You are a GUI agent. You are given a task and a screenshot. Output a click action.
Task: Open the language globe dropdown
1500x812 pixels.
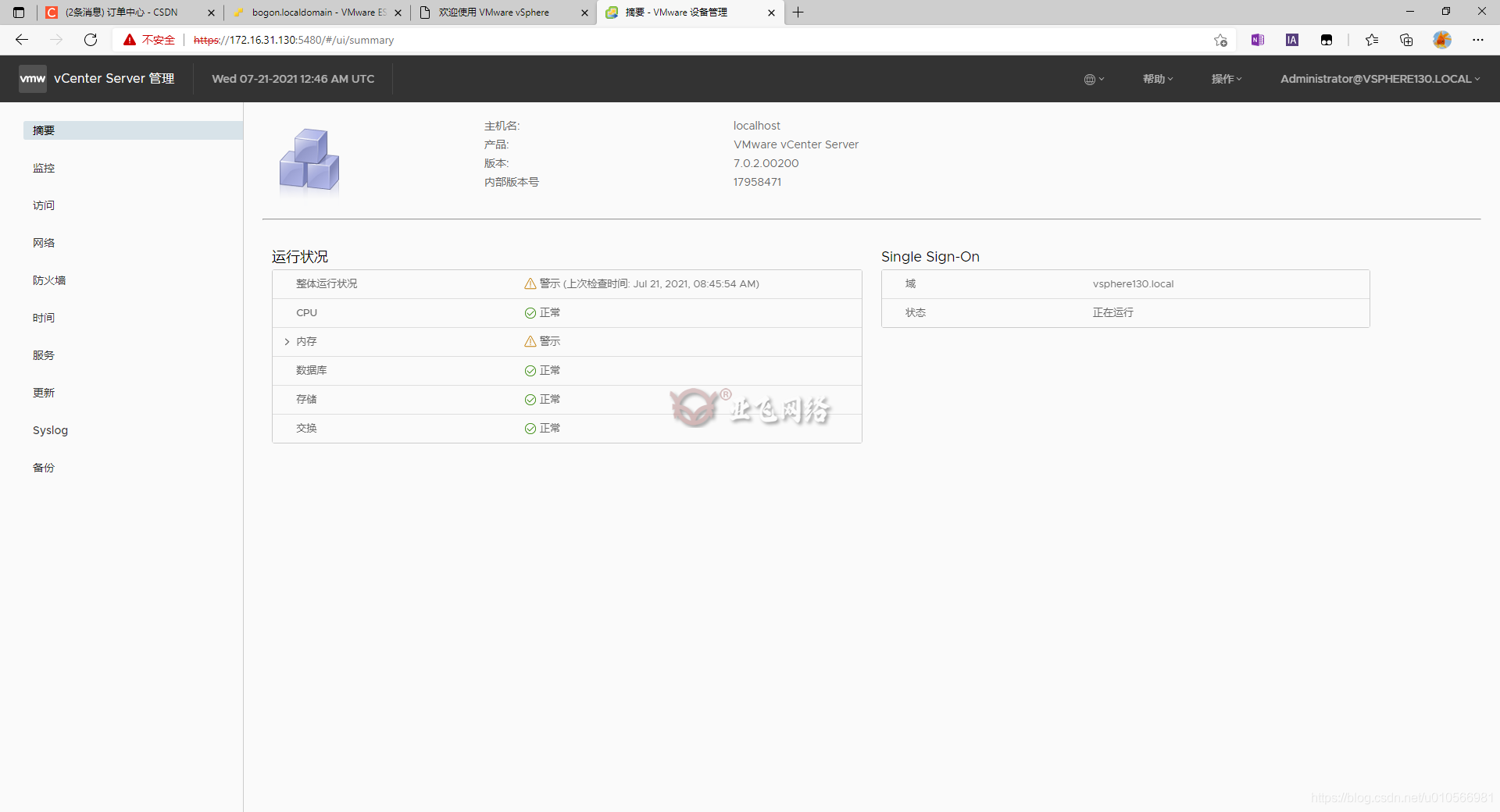1094,79
